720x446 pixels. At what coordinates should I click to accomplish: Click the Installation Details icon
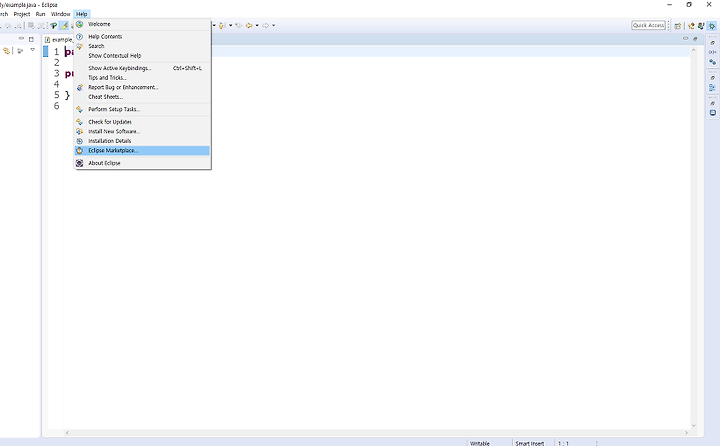coord(79,141)
